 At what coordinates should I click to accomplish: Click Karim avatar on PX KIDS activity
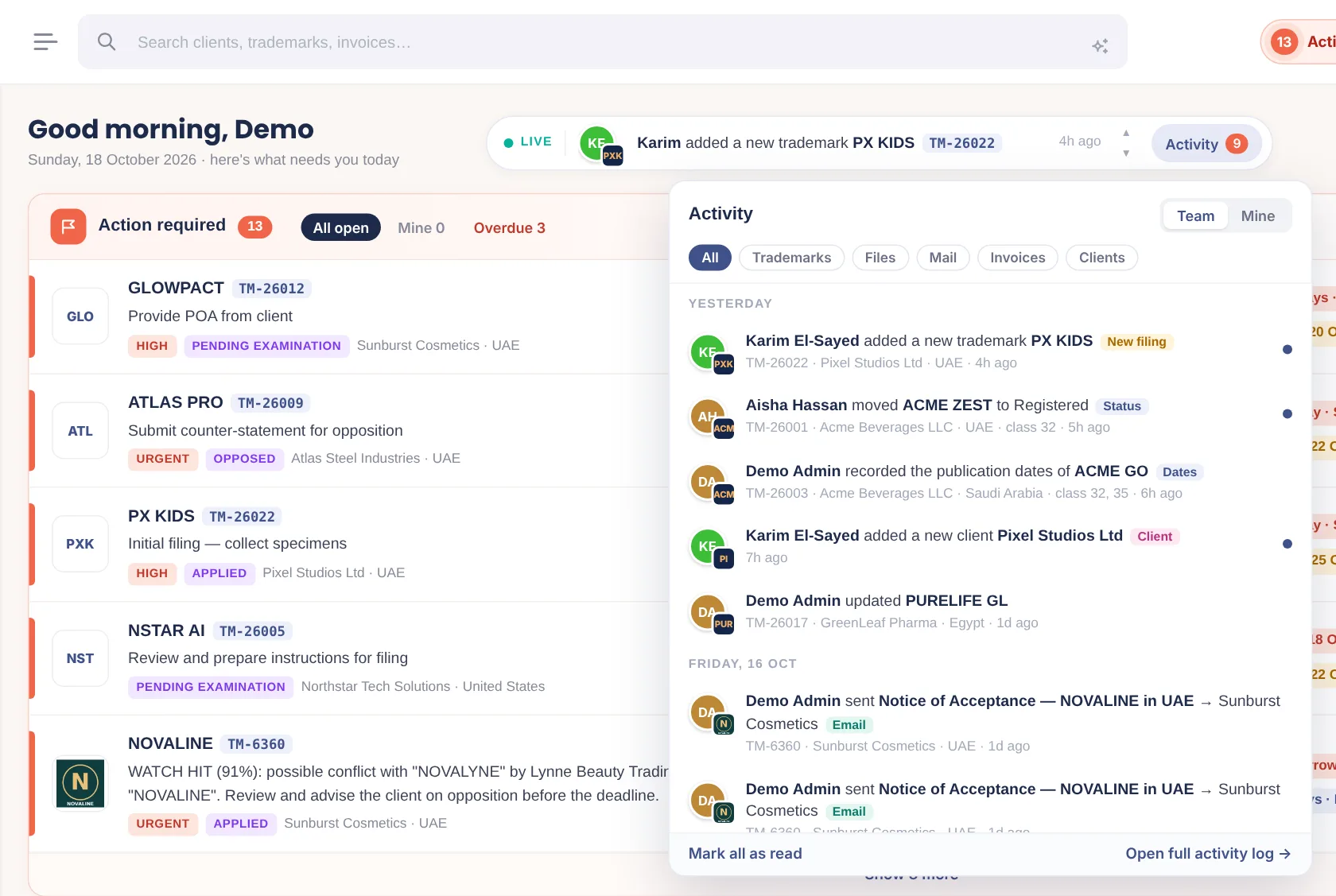708,352
